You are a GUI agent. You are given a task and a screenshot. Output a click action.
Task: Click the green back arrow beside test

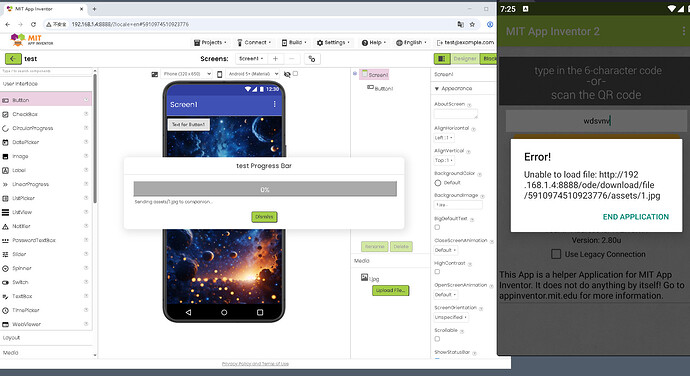13,59
